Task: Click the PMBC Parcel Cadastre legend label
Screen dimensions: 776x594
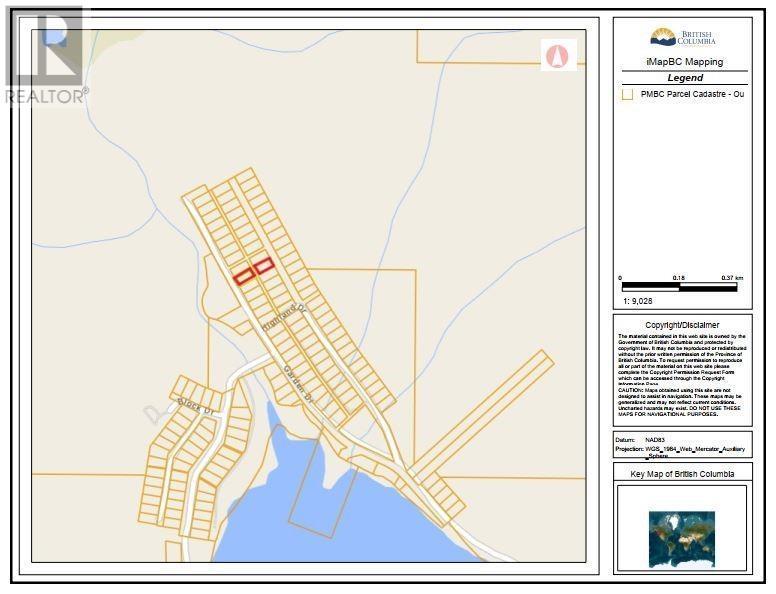Action: [x=691, y=95]
